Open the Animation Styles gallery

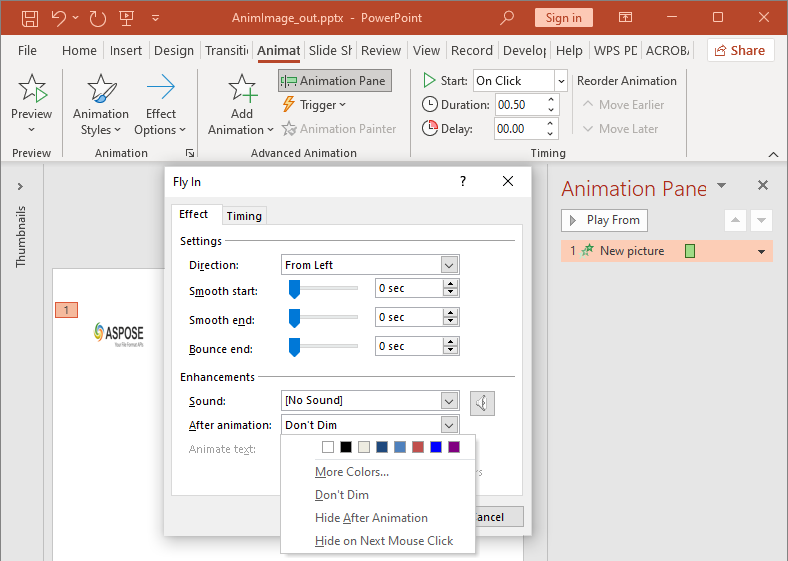pos(100,107)
